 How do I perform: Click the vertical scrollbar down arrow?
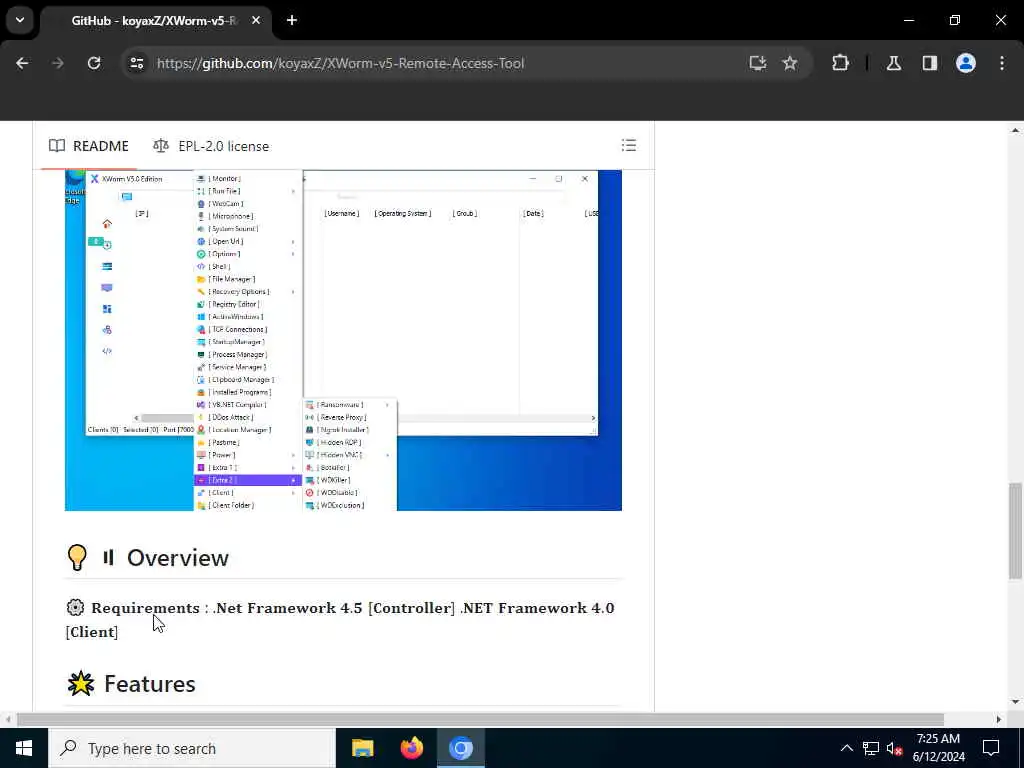[x=1015, y=702]
